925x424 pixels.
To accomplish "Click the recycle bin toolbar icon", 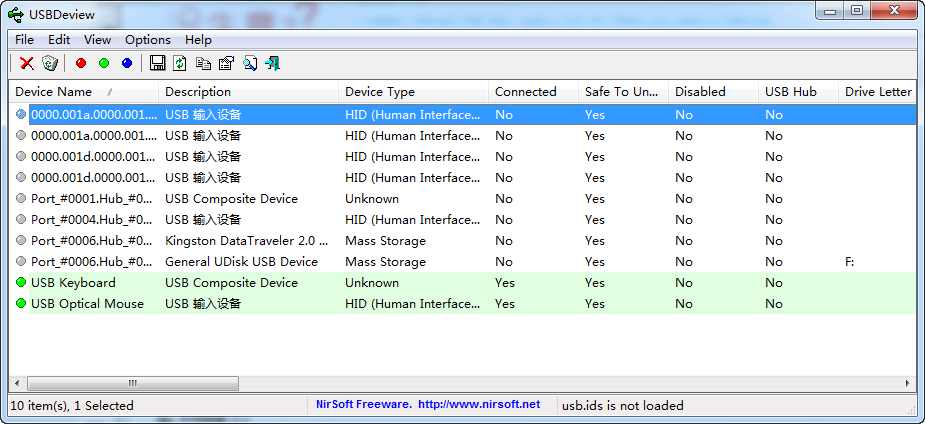I will pos(50,64).
